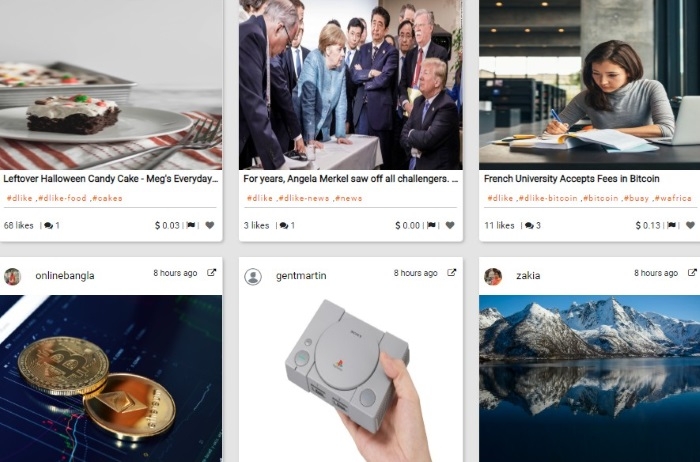
Task: Open comments on the Angela Merkel post
Action: (x=287, y=225)
